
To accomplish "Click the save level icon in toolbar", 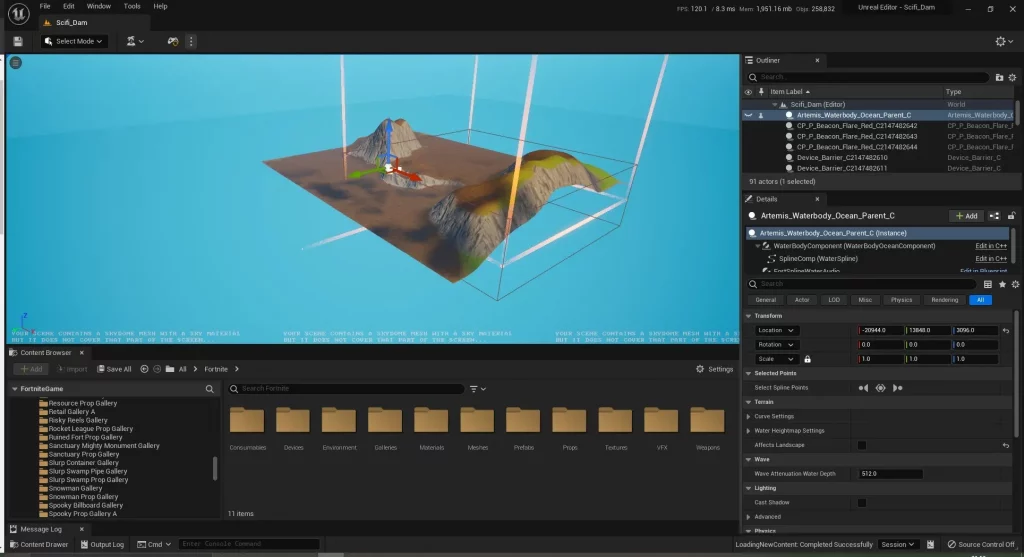I will (18, 41).
